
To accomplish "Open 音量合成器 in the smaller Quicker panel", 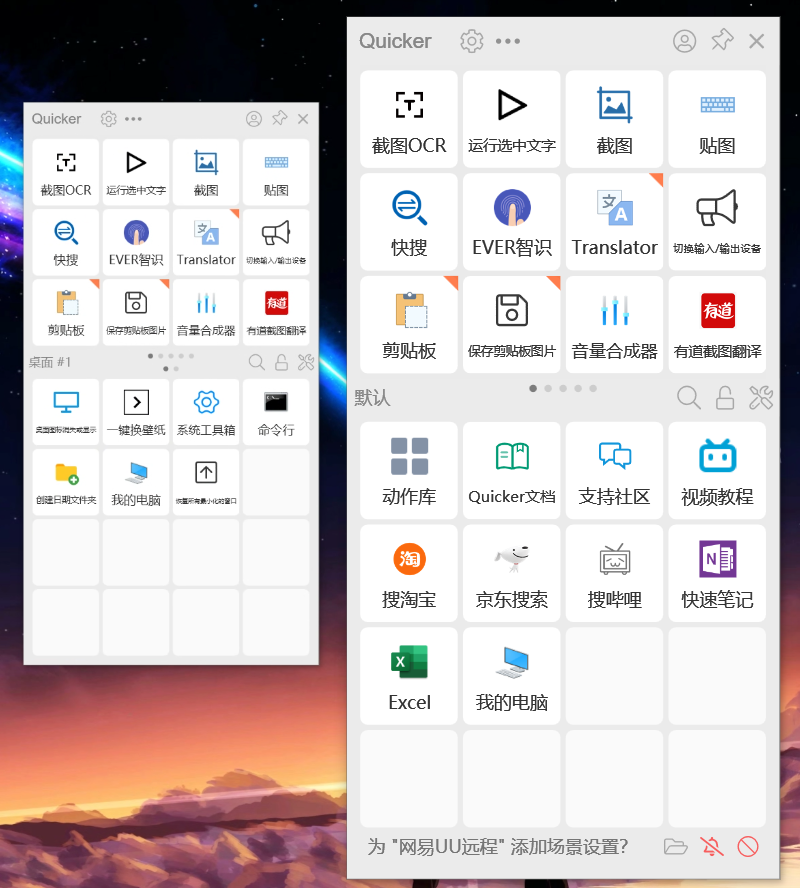I will point(206,312).
